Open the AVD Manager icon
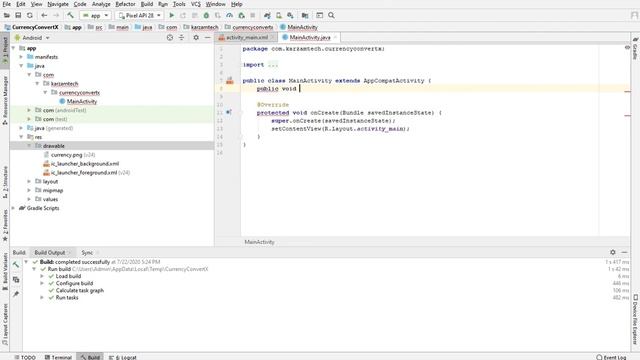 [279, 16]
